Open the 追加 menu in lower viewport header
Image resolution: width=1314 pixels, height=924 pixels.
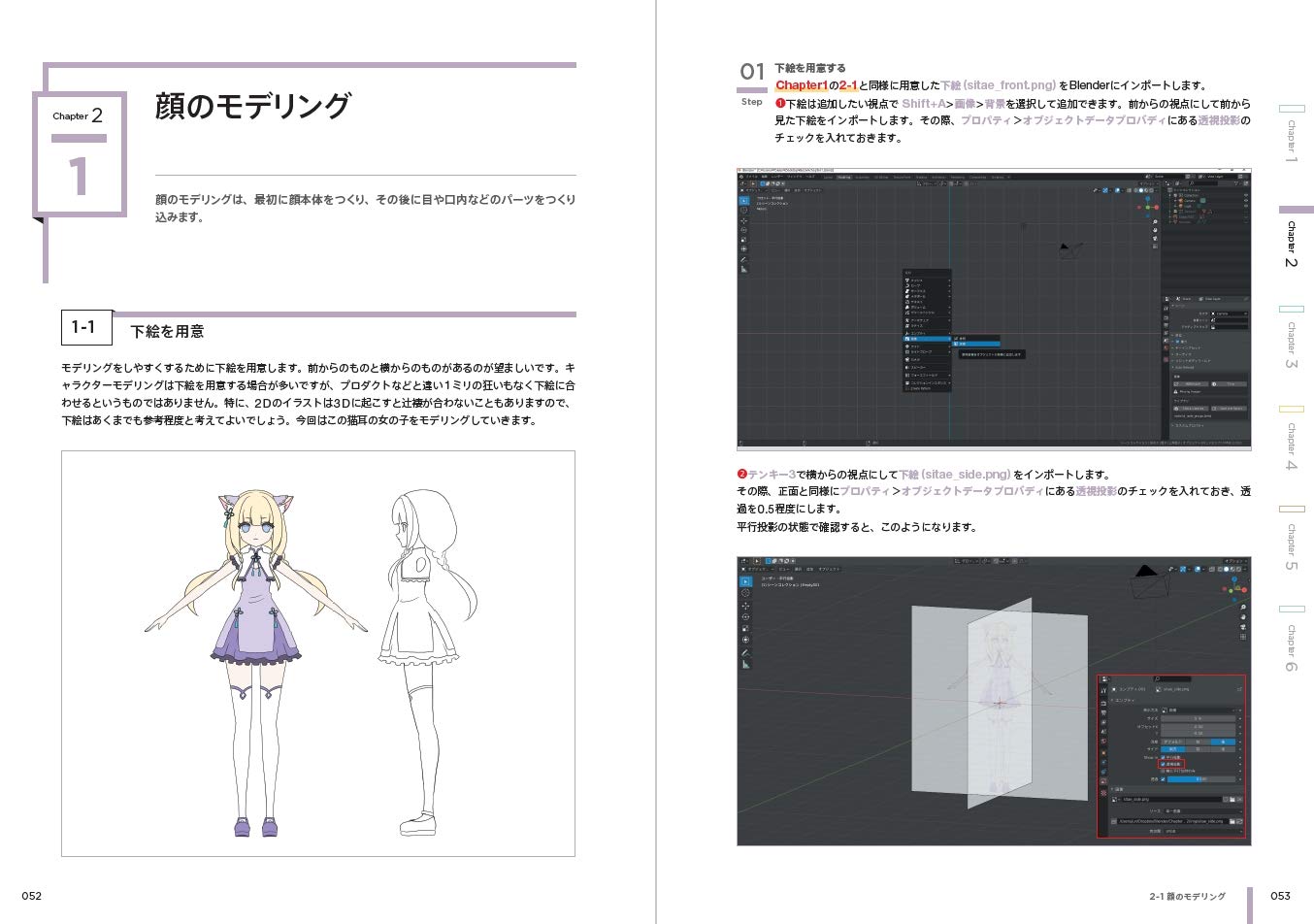coord(809,569)
